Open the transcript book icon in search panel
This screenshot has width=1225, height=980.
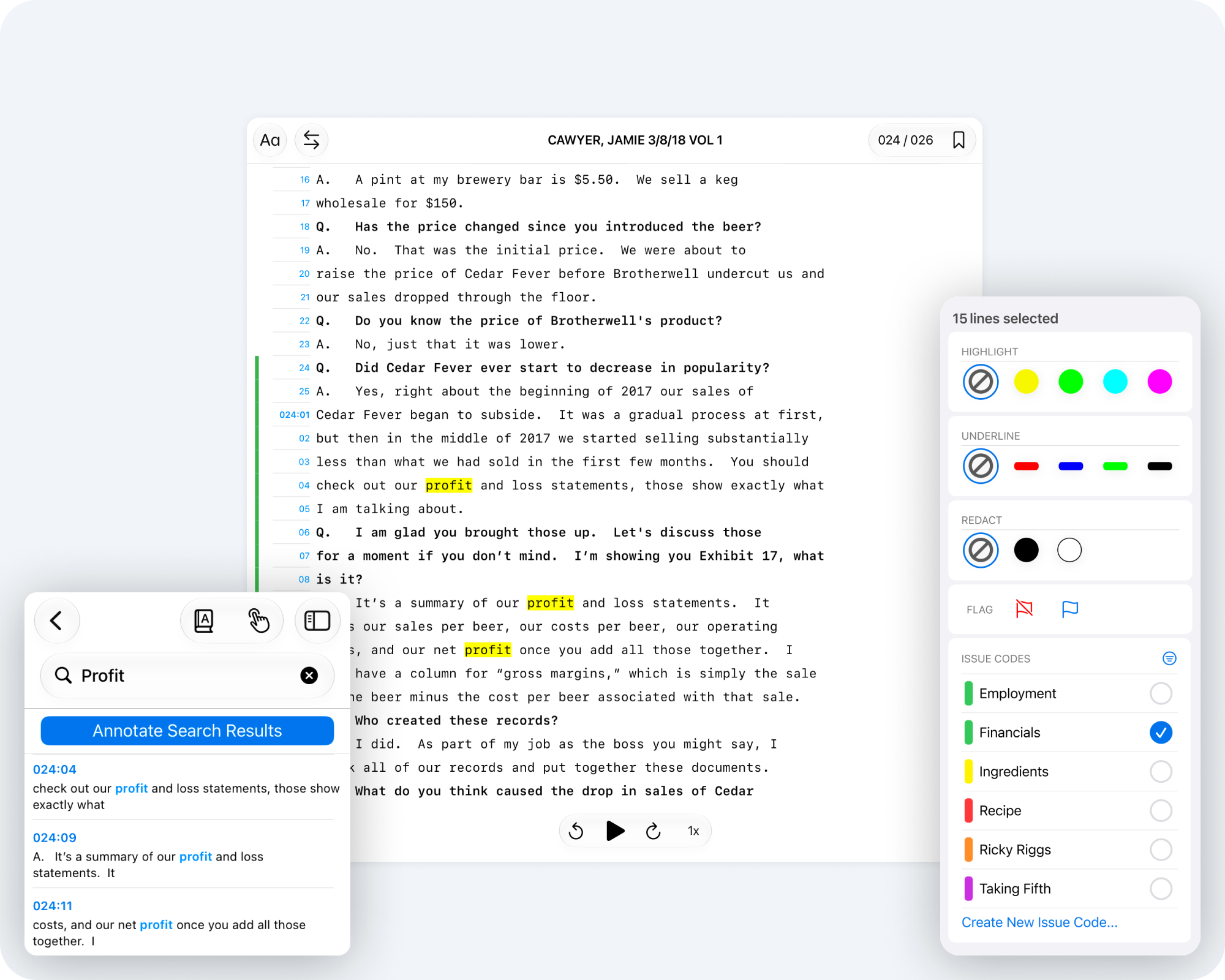[204, 620]
